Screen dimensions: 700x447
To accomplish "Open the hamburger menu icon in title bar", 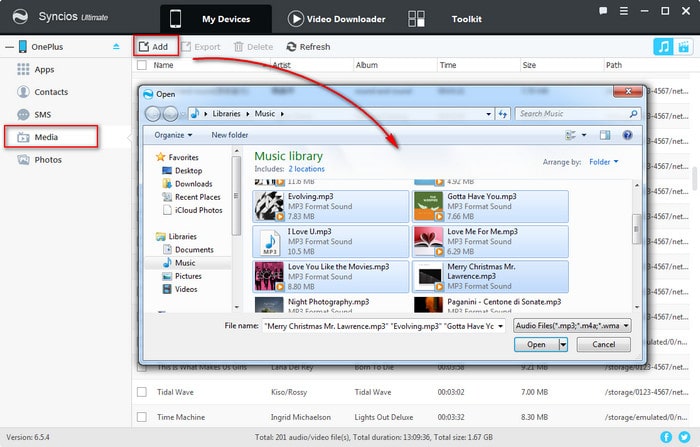I will (624, 11).
